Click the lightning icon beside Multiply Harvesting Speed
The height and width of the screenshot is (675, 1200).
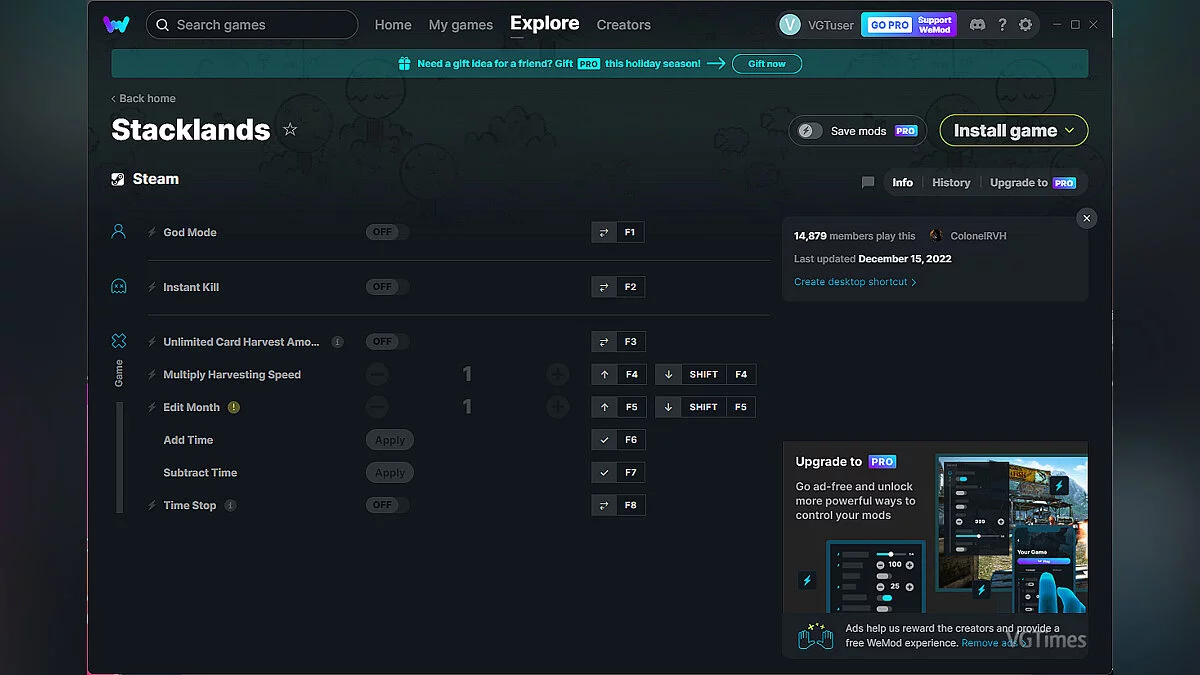[x=152, y=375]
